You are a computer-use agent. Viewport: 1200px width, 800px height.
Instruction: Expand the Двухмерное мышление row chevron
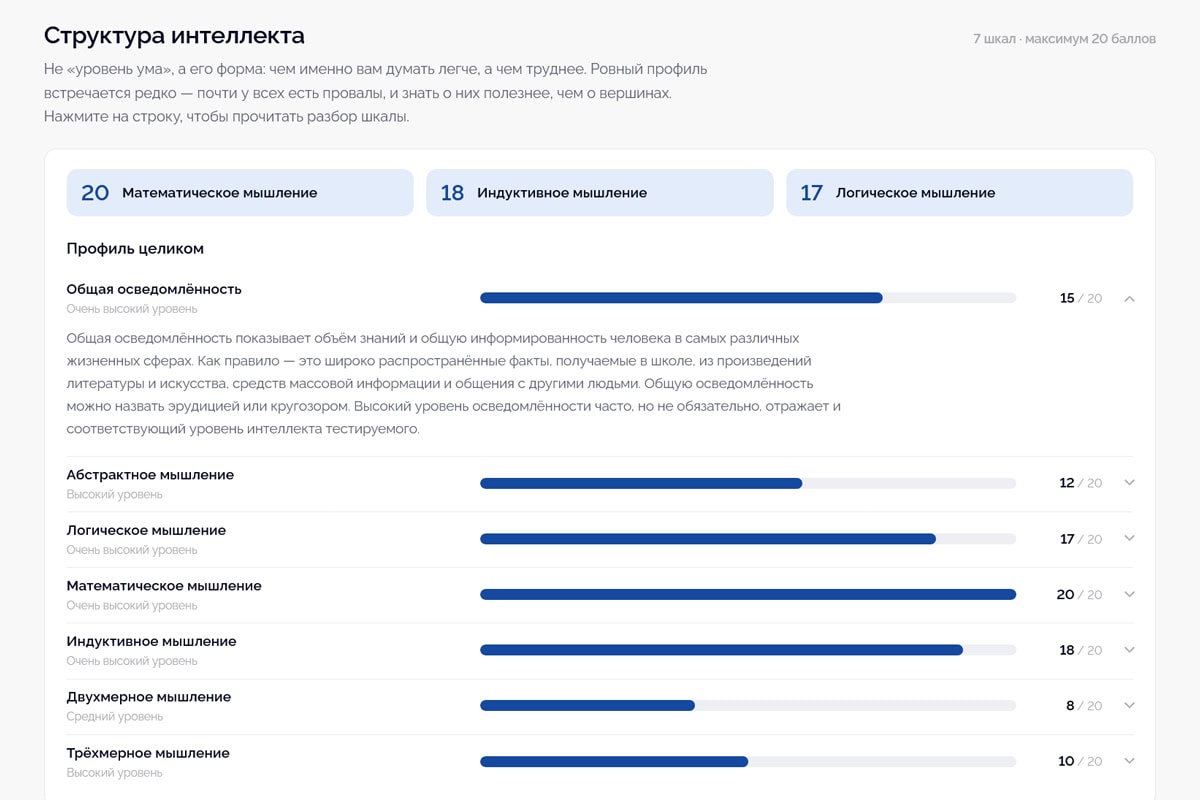coord(1129,705)
